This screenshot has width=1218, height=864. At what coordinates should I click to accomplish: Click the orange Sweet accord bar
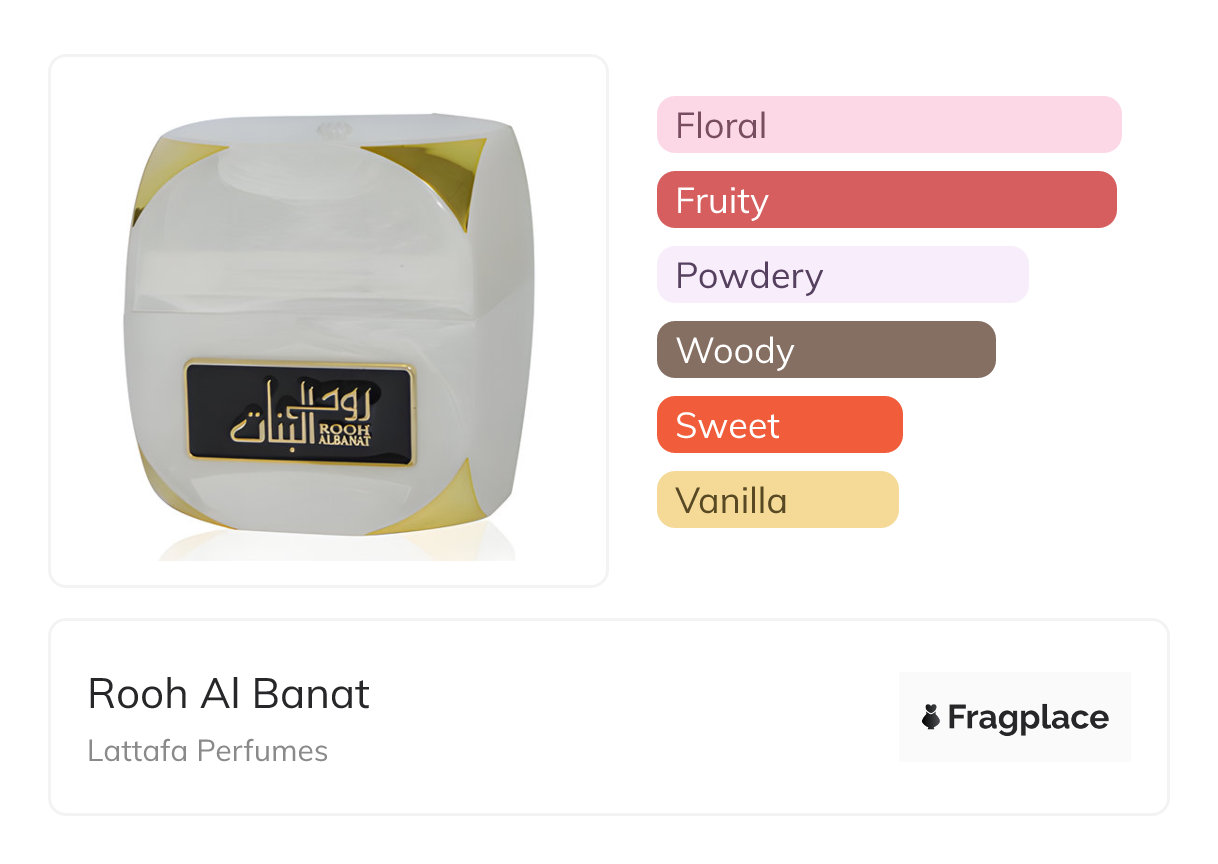tap(779, 425)
